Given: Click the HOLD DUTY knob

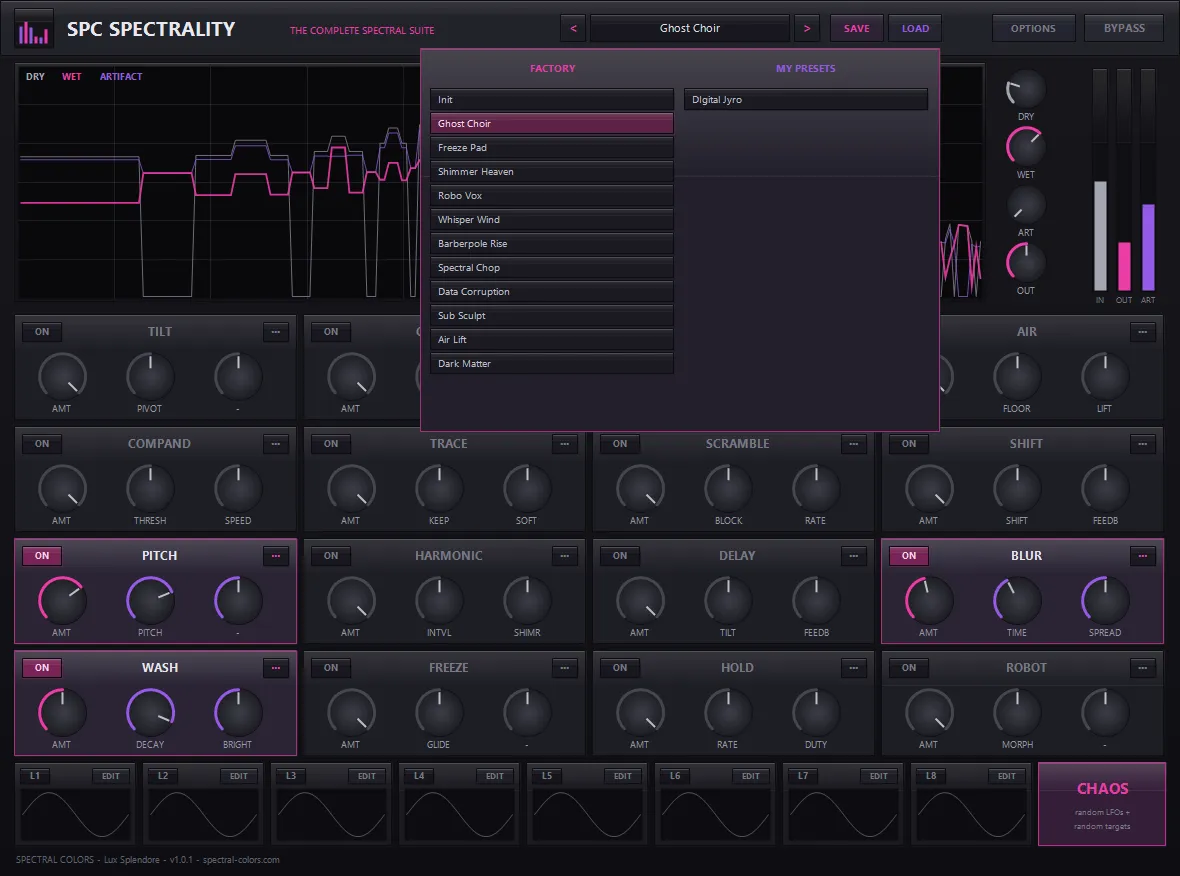Looking at the screenshot, I should coord(817,713).
